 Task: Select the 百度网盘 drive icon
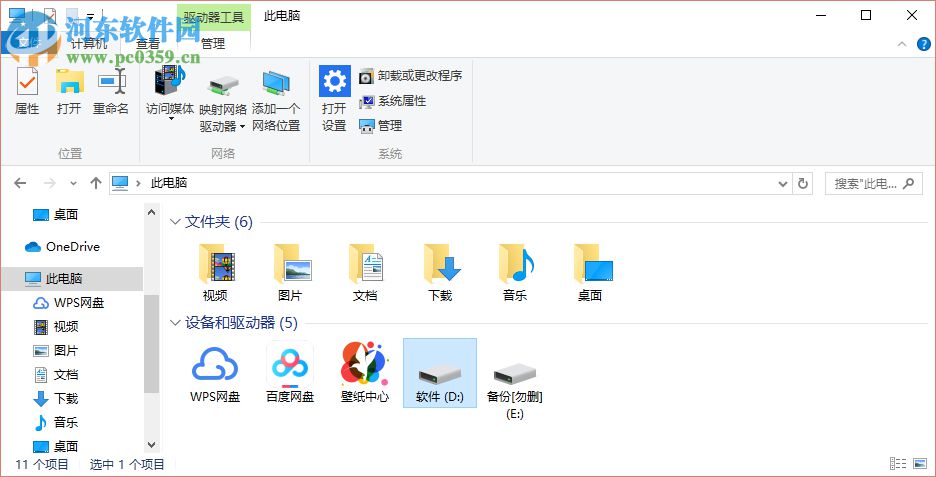290,372
